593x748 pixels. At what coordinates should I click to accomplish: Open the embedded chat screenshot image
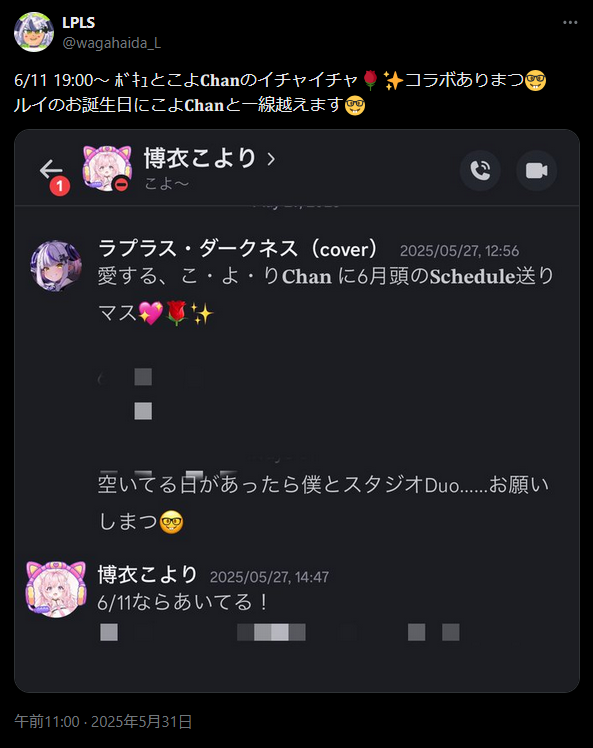pyautogui.click(x=297, y=411)
